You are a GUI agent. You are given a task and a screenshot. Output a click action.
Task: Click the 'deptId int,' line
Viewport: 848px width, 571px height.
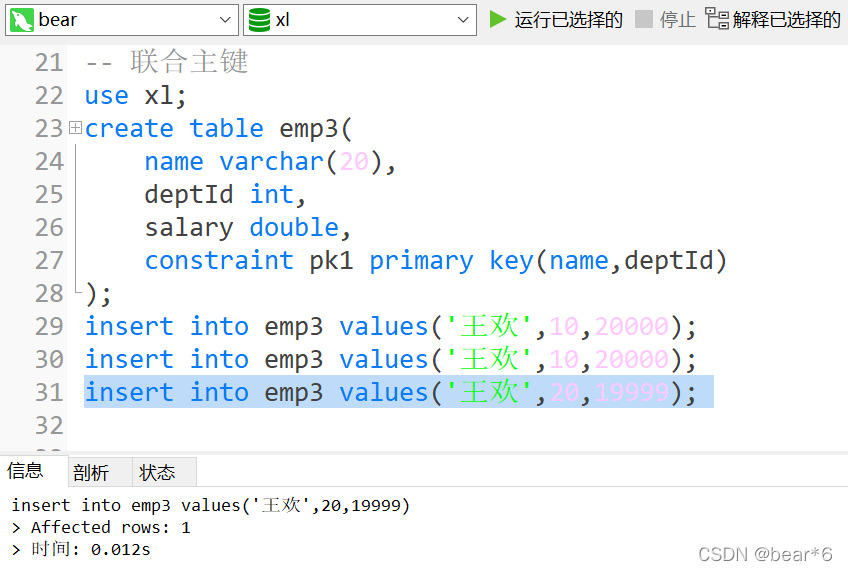[x=226, y=195]
